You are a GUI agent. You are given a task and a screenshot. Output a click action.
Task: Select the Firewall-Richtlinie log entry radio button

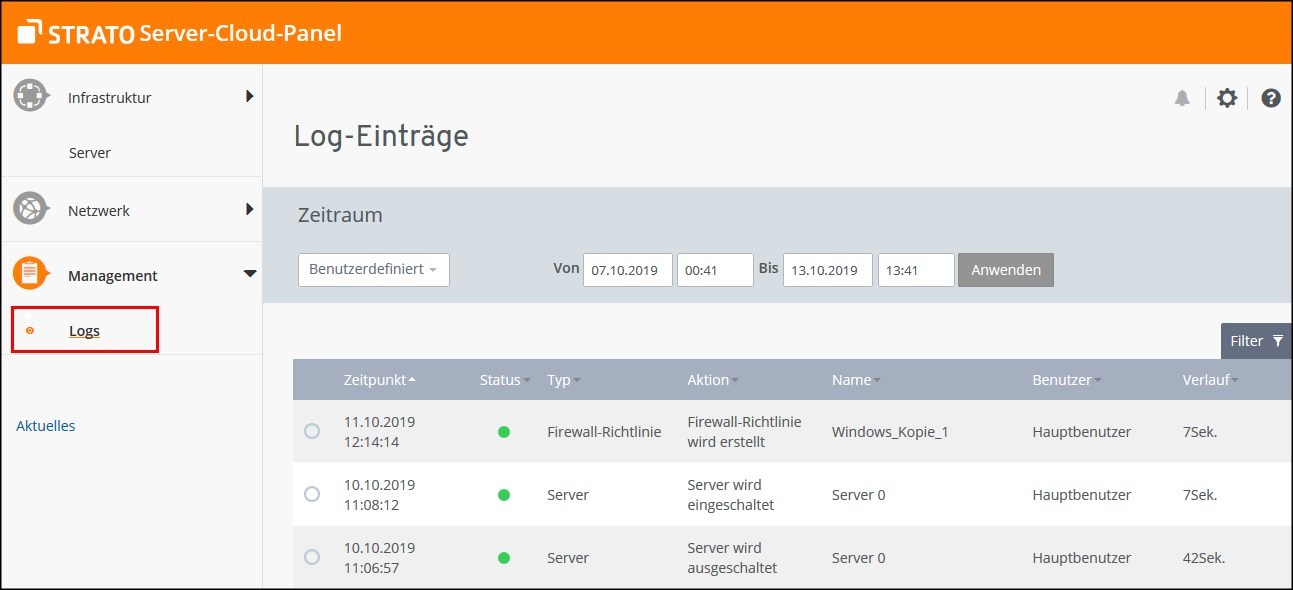pos(311,430)
